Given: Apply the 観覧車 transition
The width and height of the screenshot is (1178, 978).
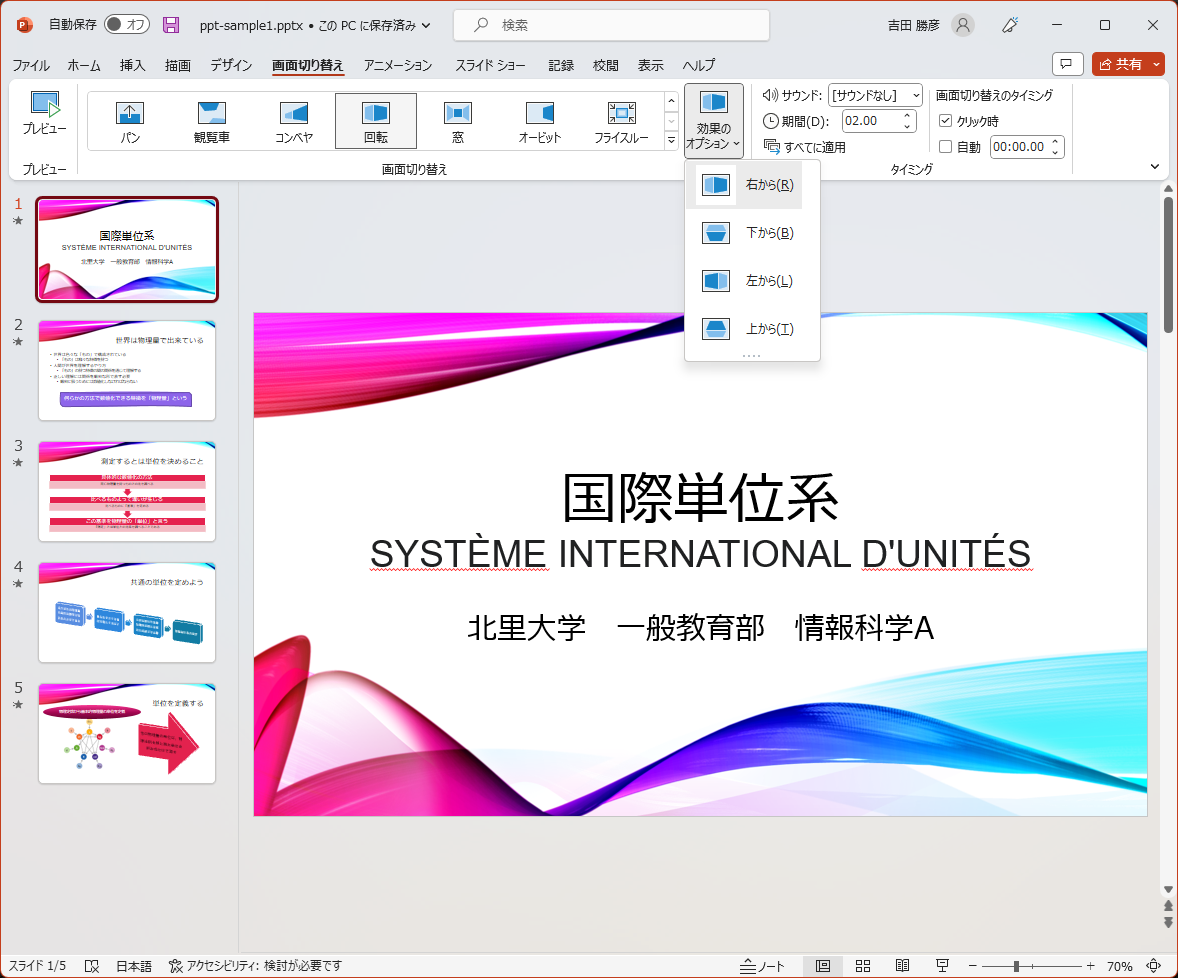Looking at the screenshot, I should [x=213, y=120].
